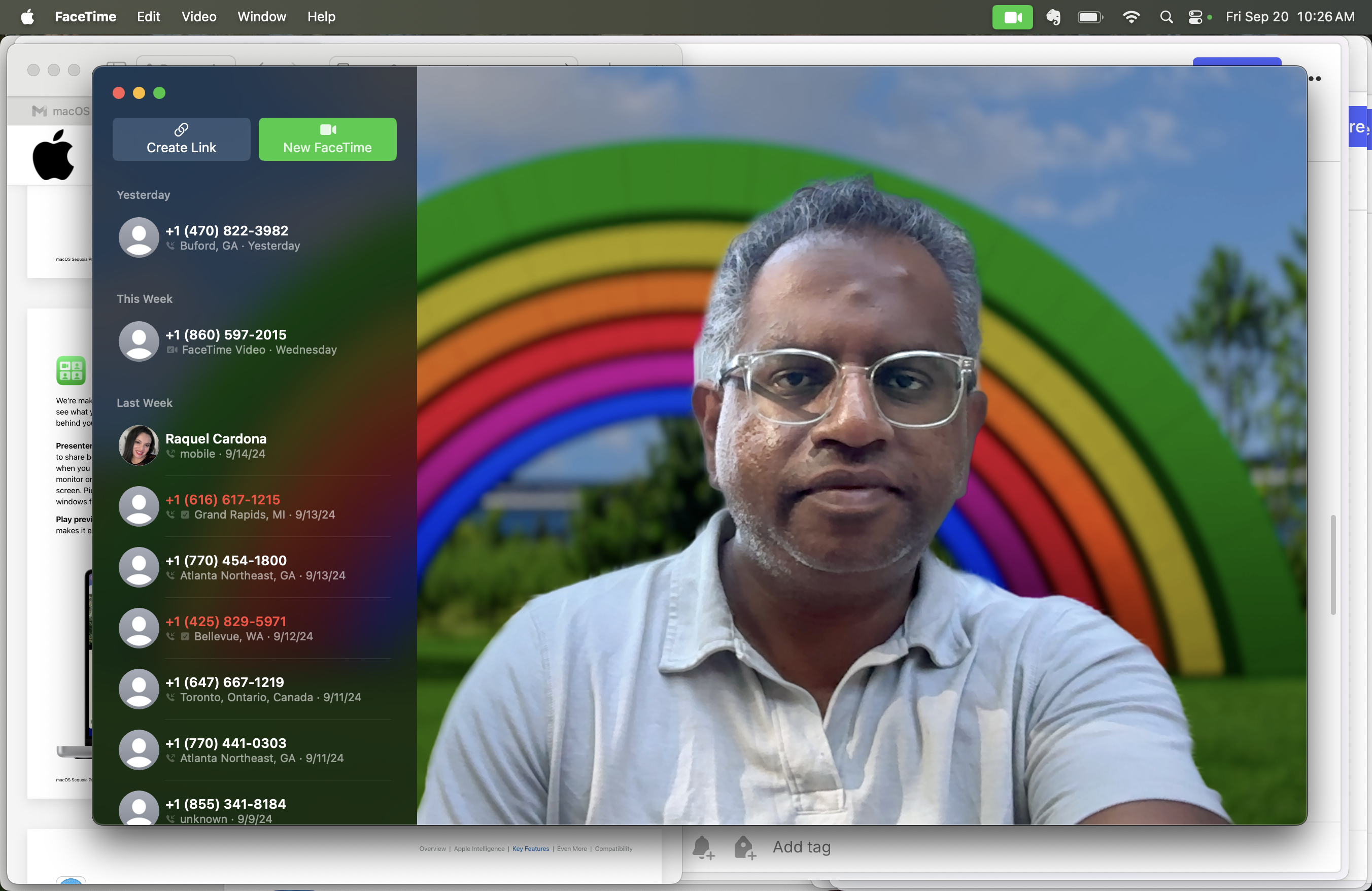
Task: Click the New FaceTime video call button
Action: (326, 139)
